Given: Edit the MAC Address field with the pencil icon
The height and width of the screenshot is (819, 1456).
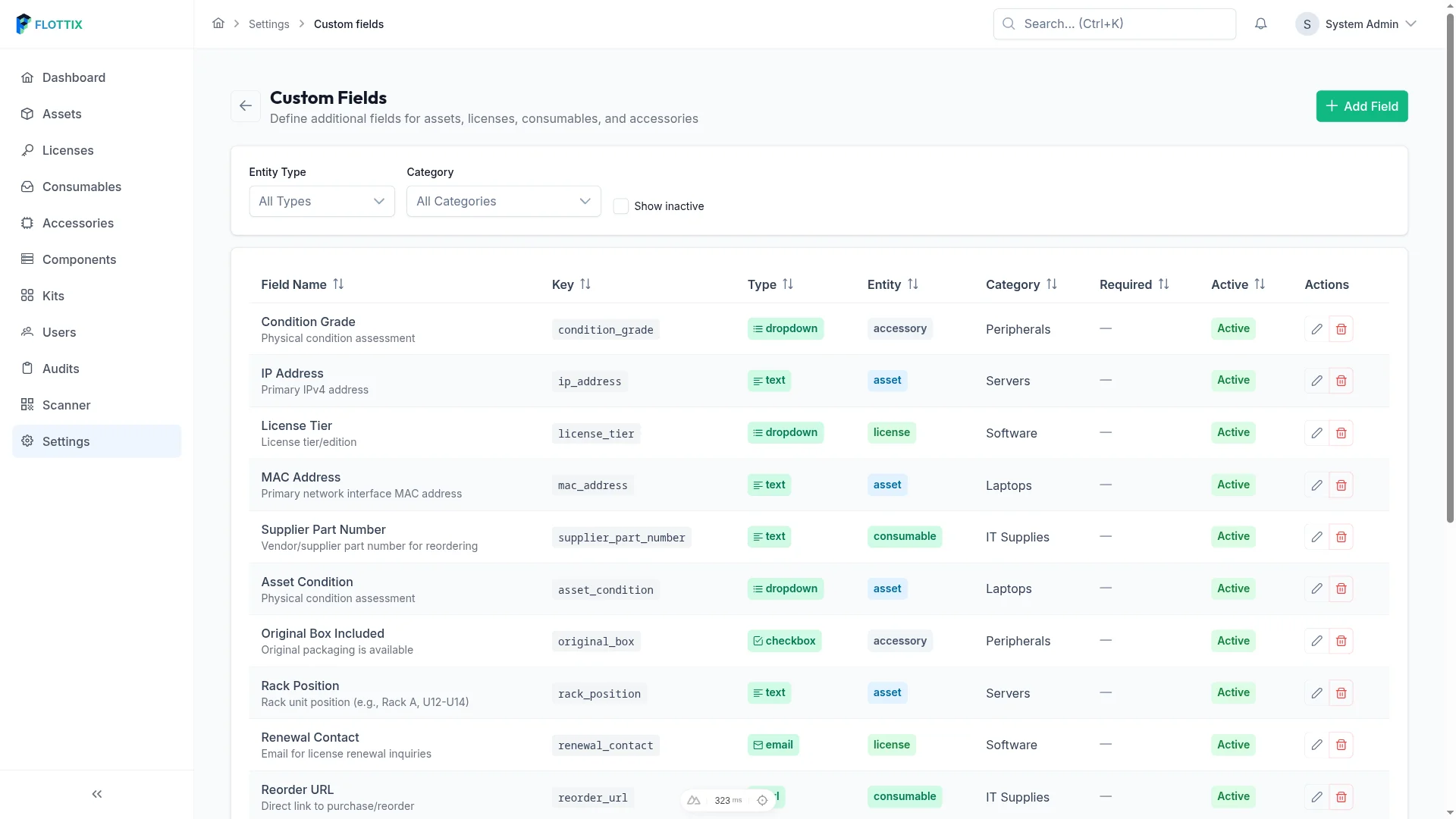Looking at the screenshot, I should click(1316, 485).
